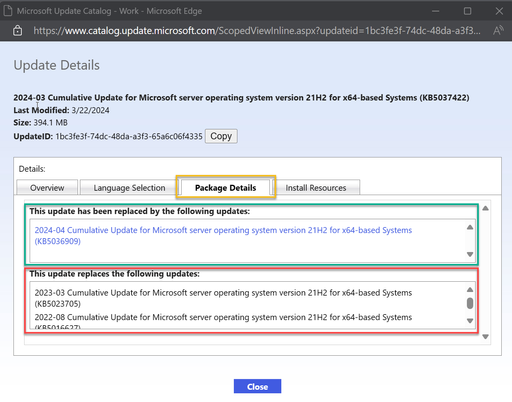Click outer panel scroll up arrow

pyautogui.click(x=486, y=208)
